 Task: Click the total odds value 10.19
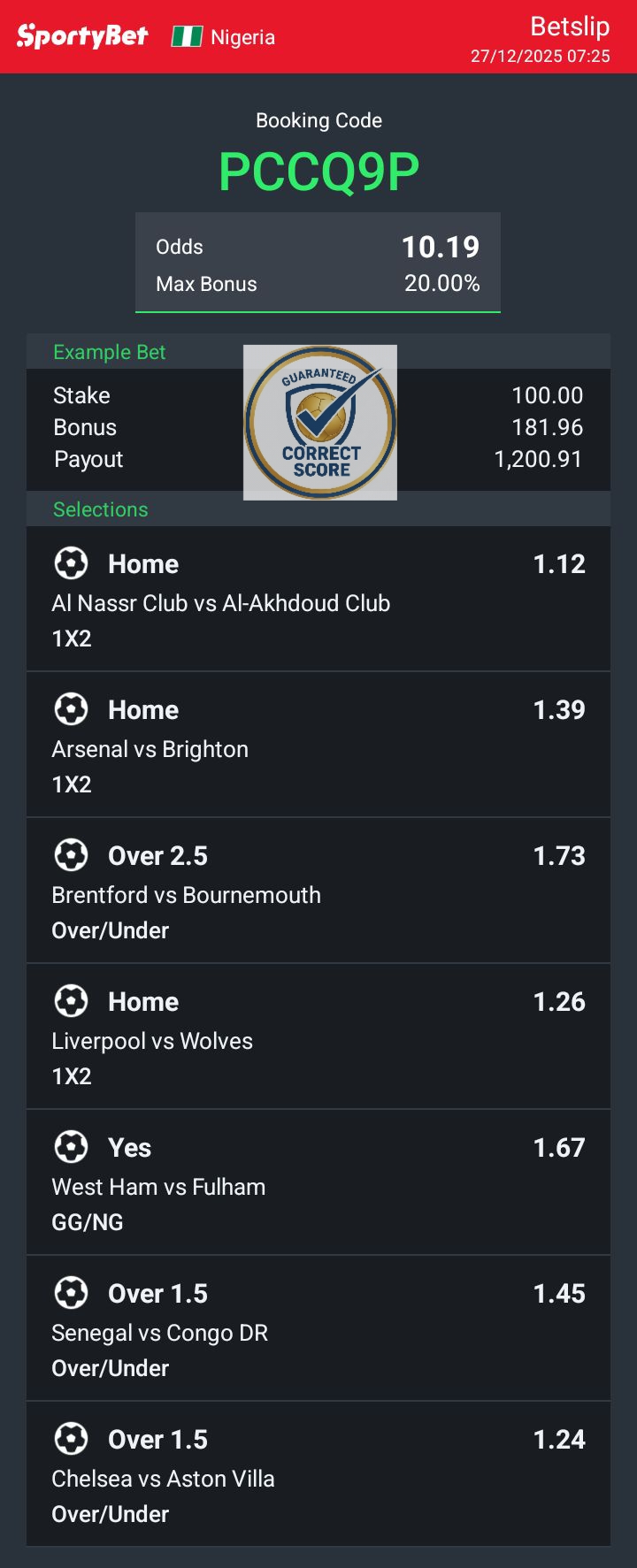[x=440, y=247]
